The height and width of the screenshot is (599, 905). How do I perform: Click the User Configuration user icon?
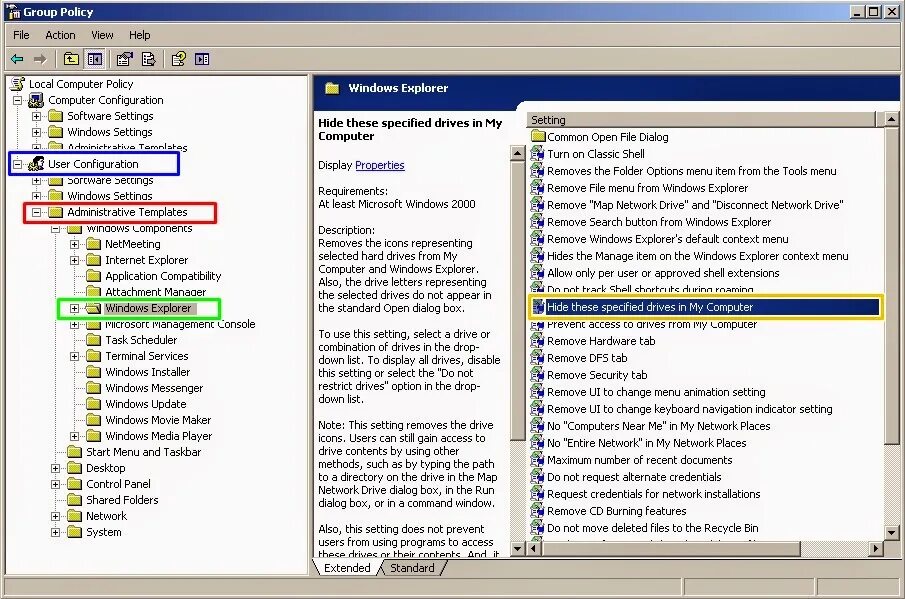36,164
